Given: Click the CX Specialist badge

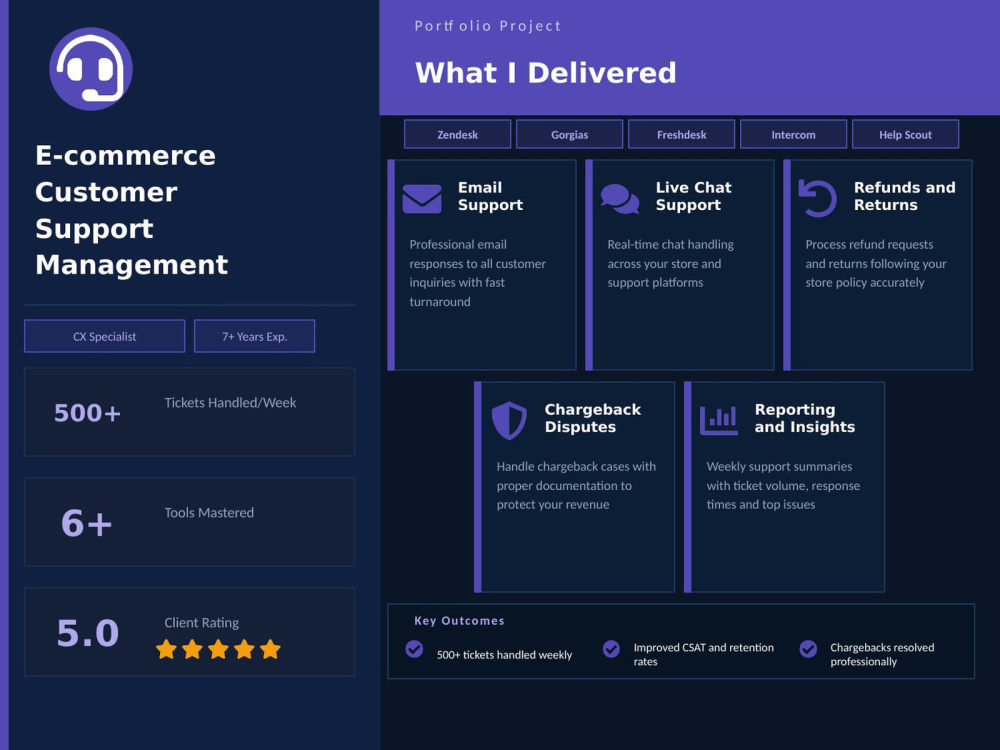Looking at the screenshot, I should pos(105,336).
